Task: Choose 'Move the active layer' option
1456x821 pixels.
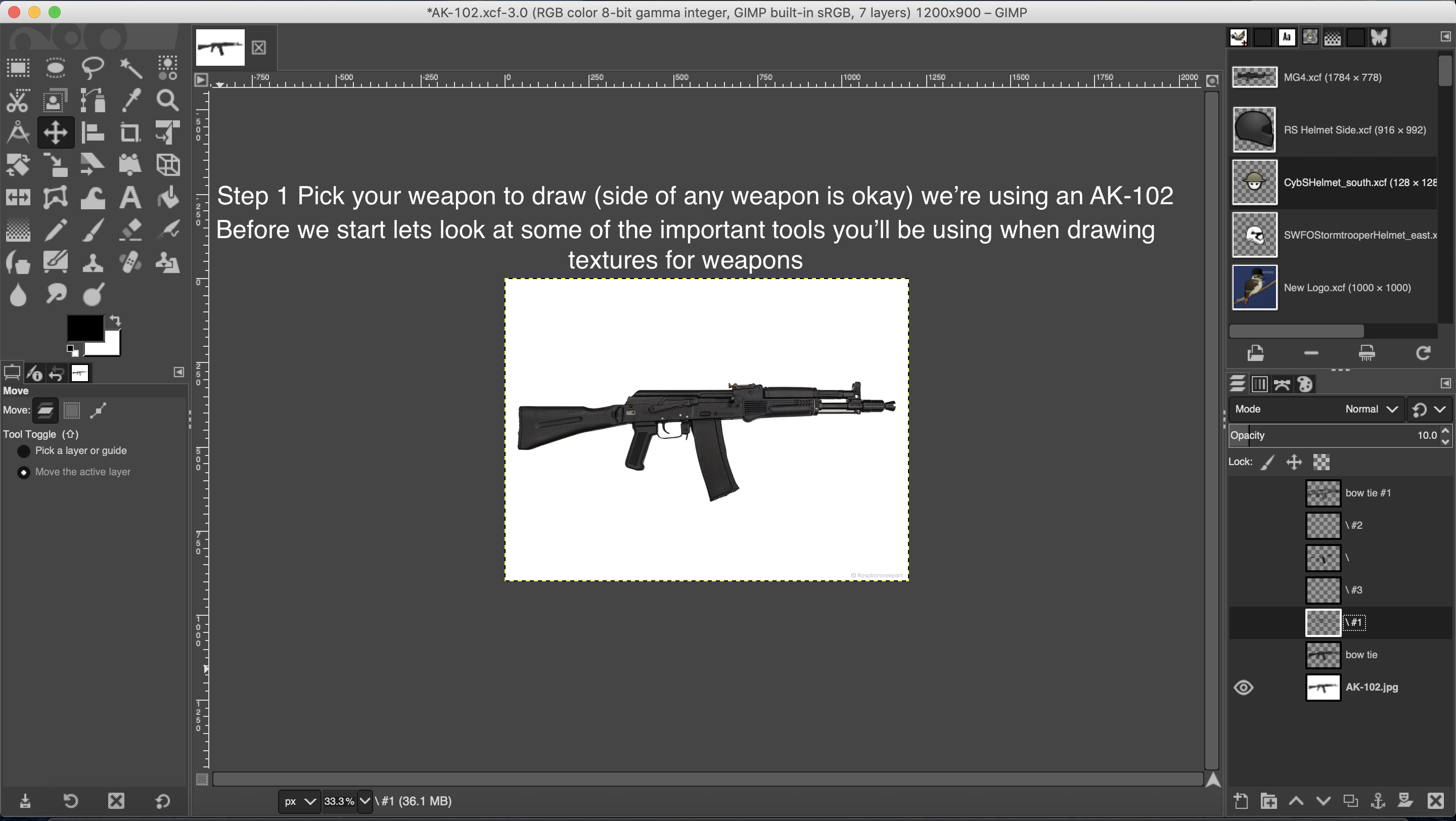Action: point(24,472)
